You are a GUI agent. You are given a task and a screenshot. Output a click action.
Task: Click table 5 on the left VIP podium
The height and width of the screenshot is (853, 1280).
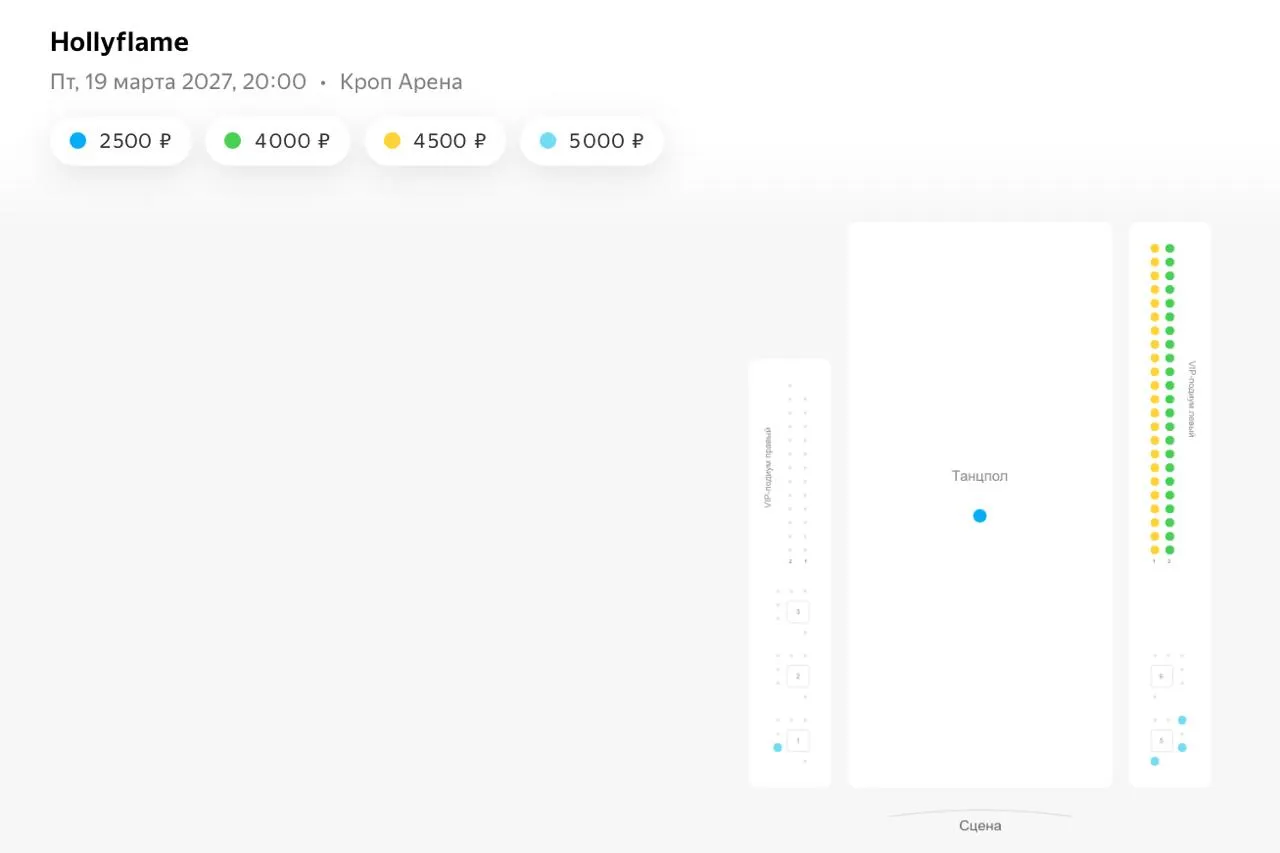(1161, 741)
